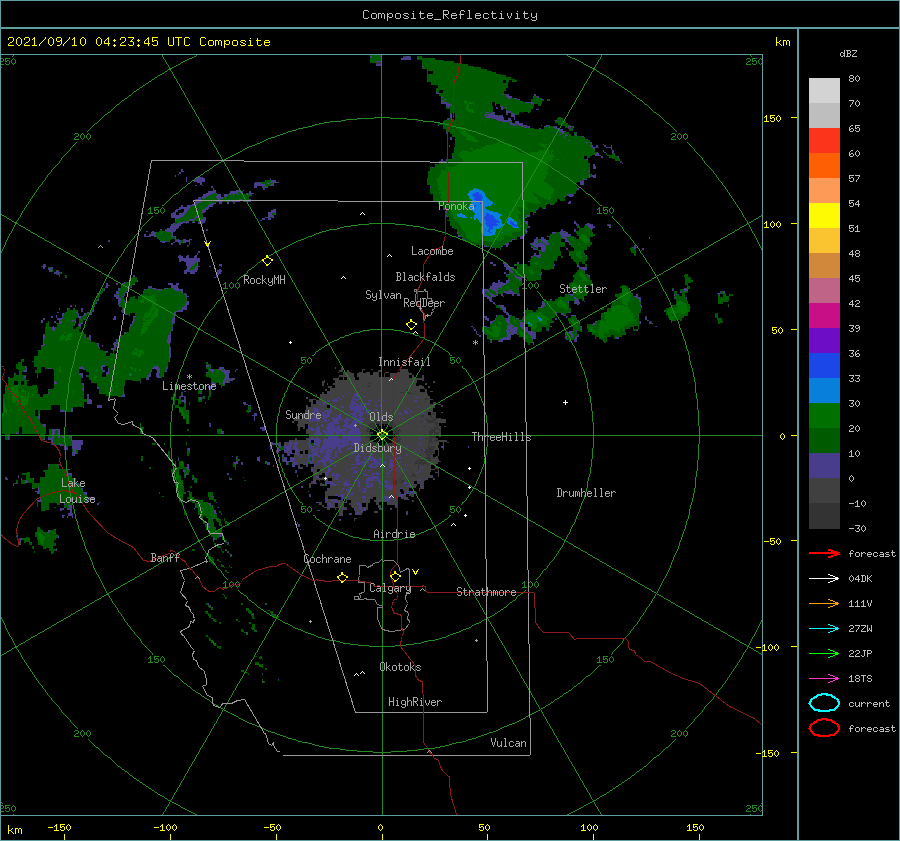Click the green echo east of Stettler
The height and width of the screenshot is (841, 900).
tap(619, 315)
